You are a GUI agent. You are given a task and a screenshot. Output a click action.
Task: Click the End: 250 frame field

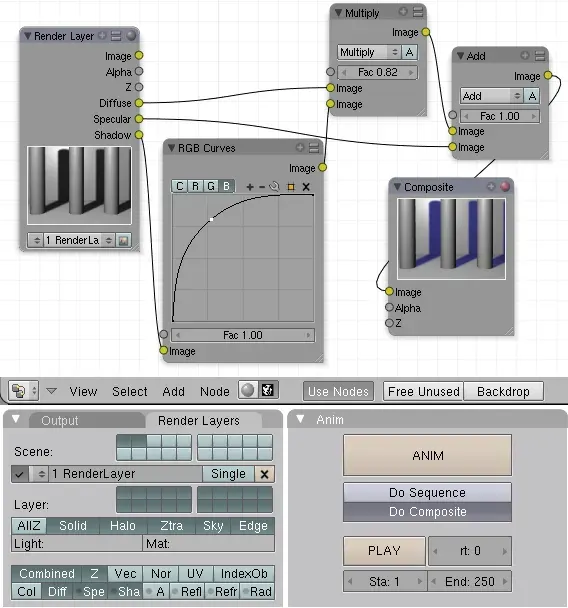(470, 582)
